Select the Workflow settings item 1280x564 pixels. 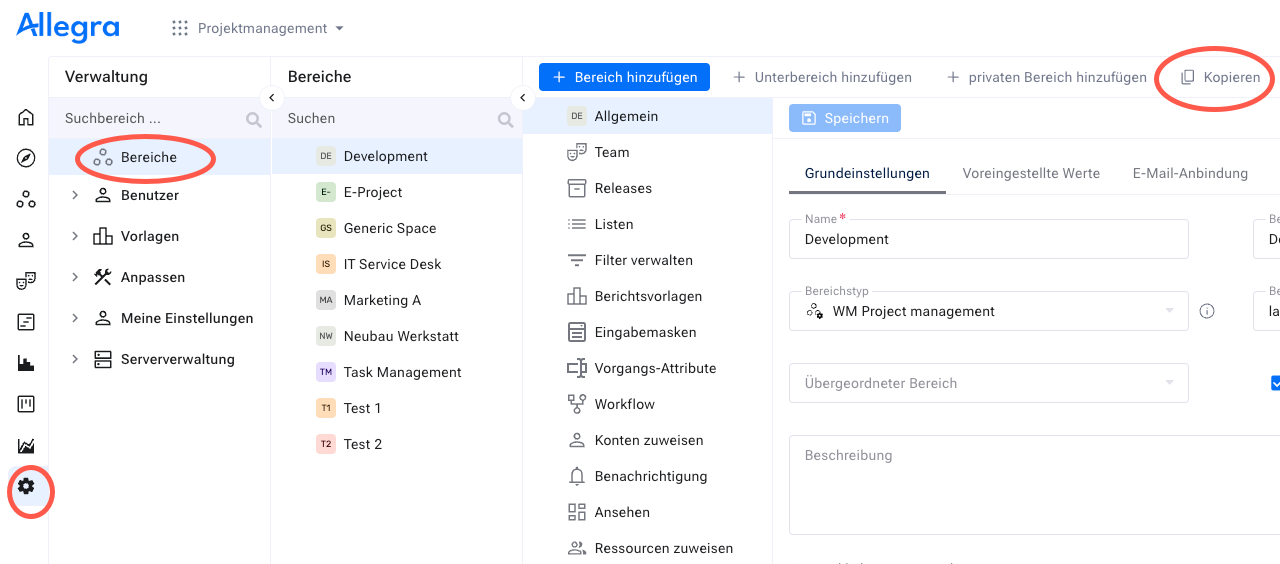(624, 404)
